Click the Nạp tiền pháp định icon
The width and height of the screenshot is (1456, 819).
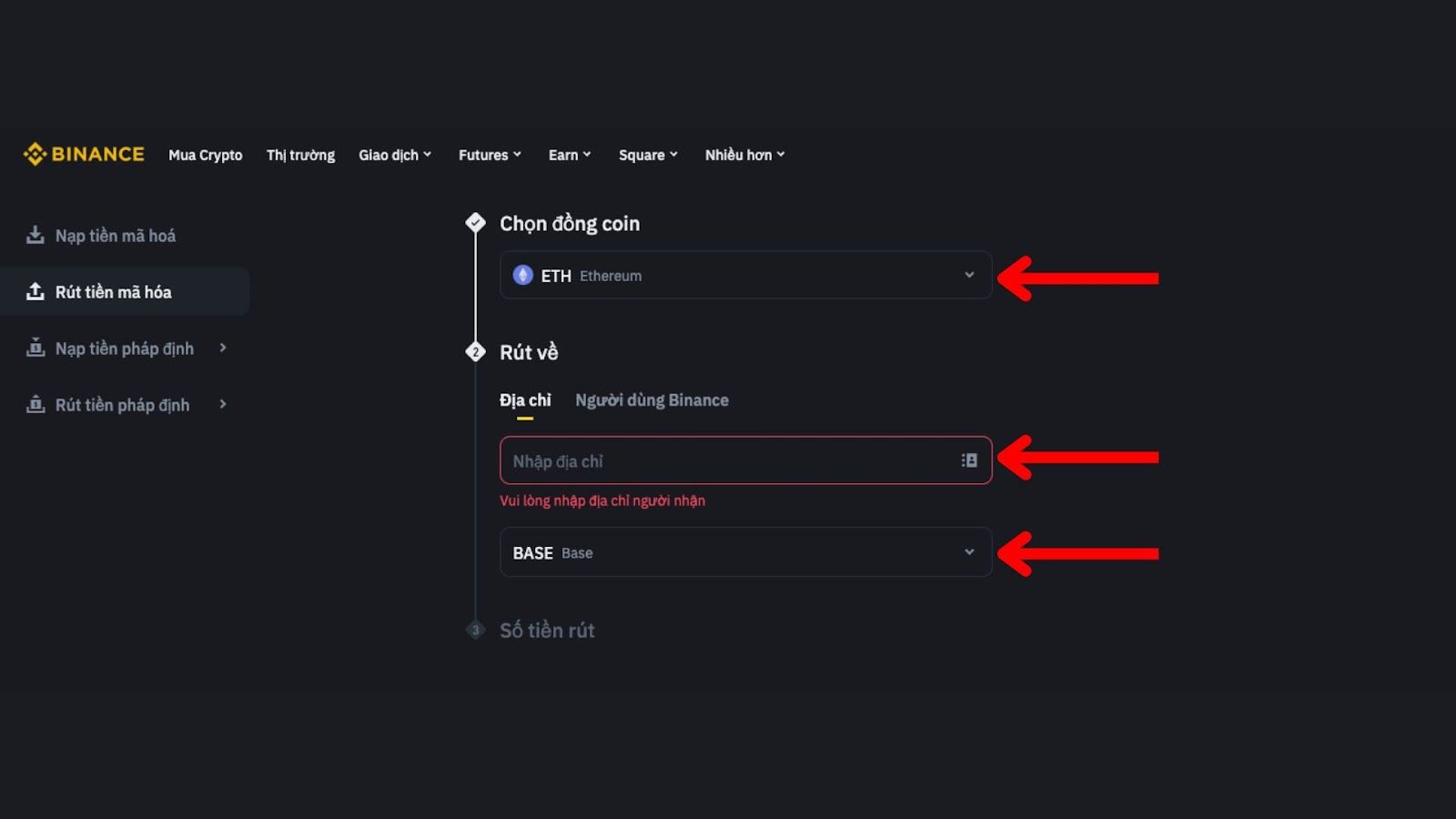tap(35, 348)
